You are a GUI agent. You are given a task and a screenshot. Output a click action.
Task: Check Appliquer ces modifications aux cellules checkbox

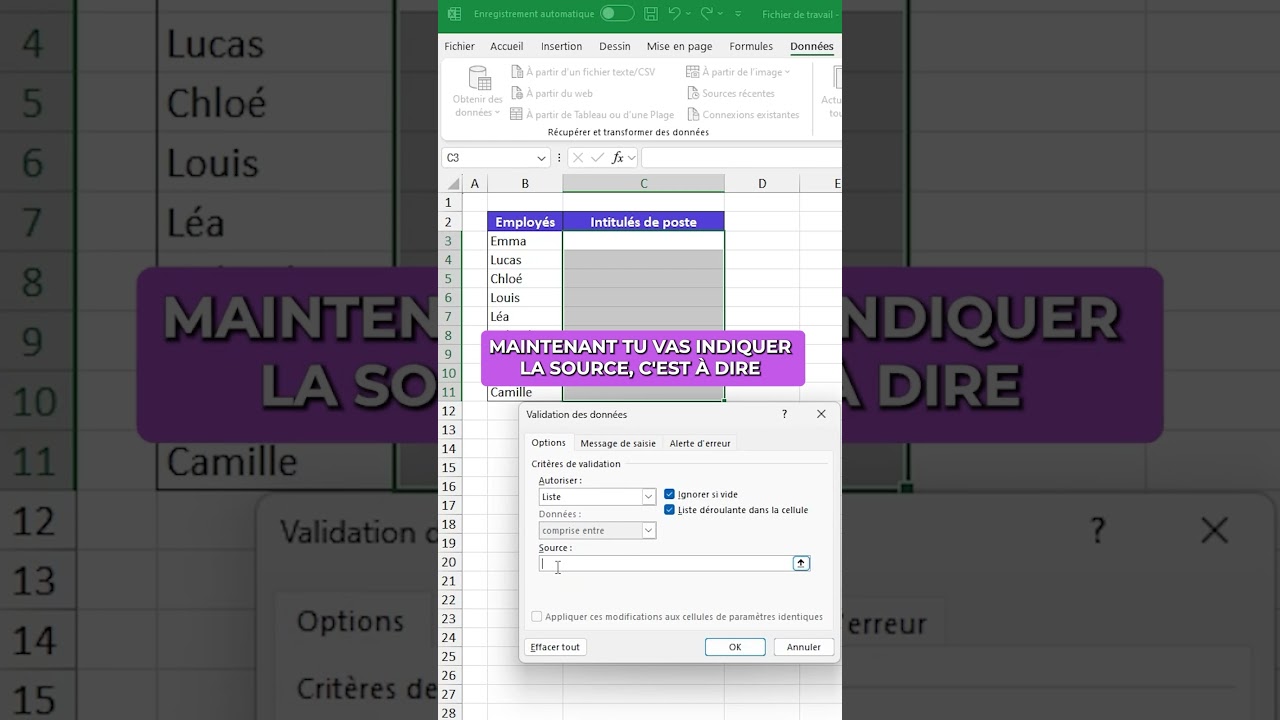537,617
